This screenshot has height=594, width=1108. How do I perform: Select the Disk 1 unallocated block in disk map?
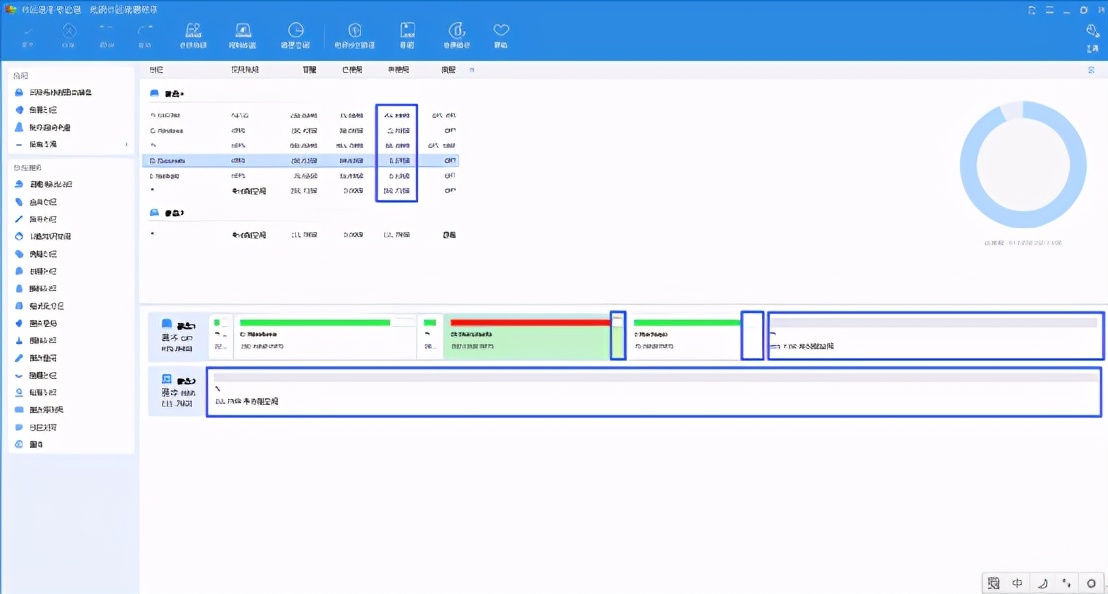point(936,336)
